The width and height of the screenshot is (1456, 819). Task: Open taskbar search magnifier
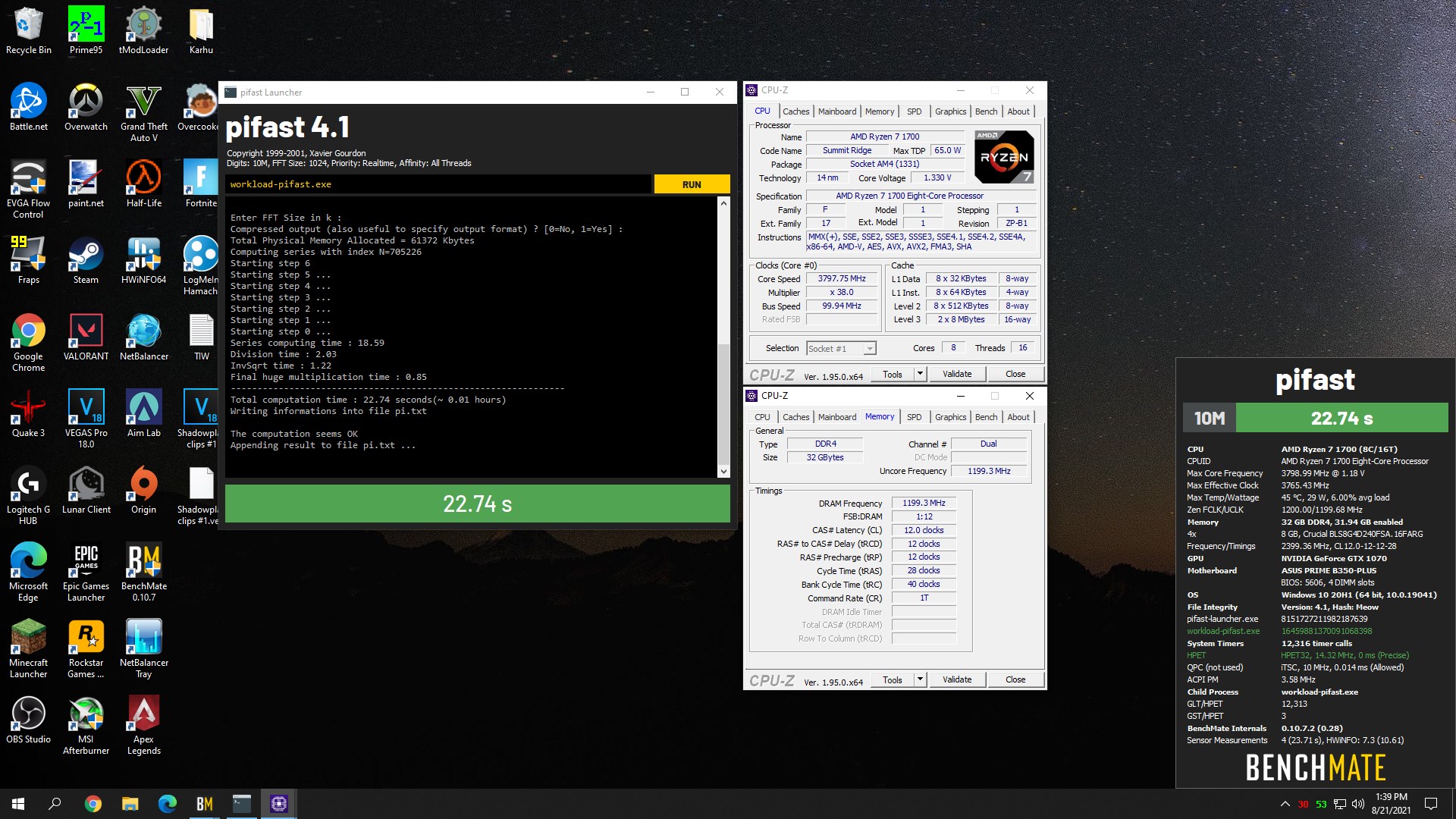point(55,804)
